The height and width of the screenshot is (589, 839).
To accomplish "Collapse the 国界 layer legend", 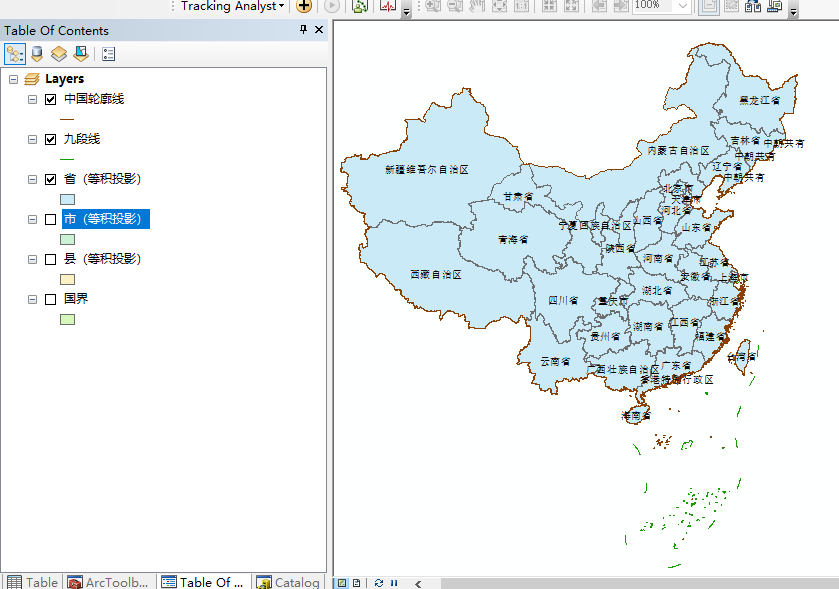I will pyautogui.click(x=33, y=300).
